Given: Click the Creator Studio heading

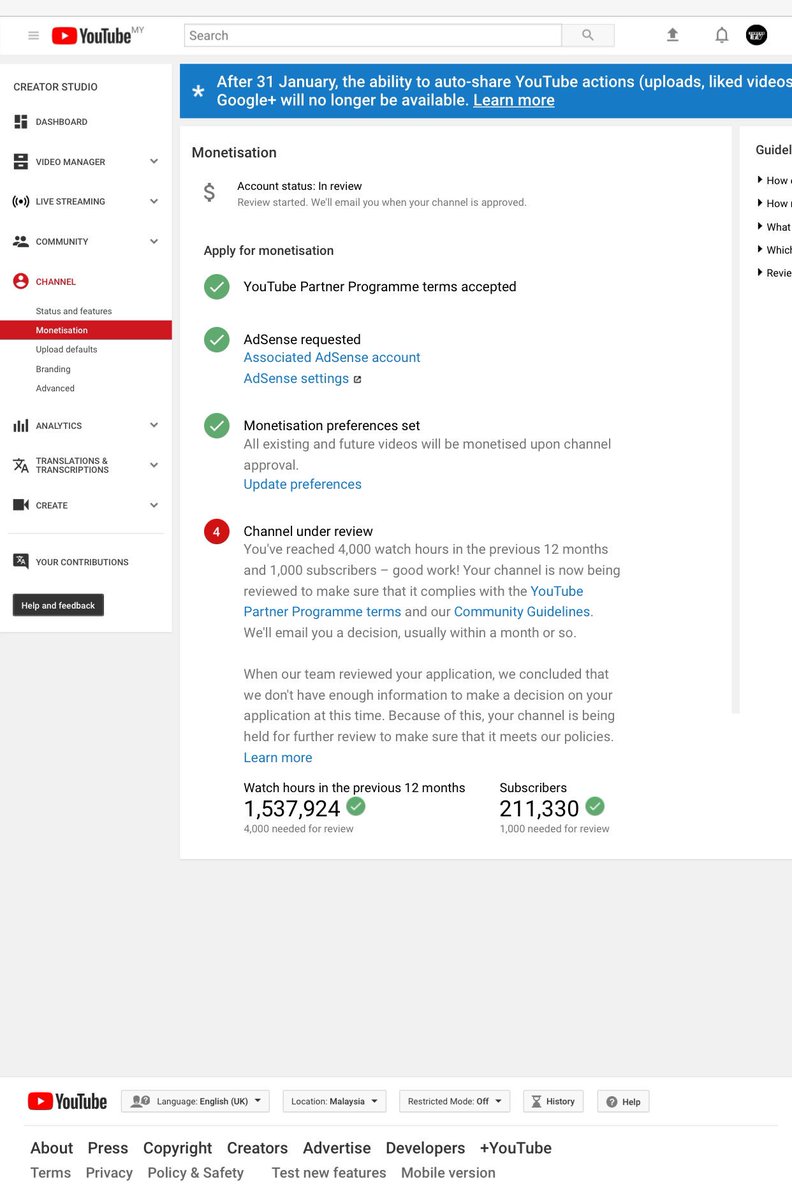Looking at the screenshot, I should point(55,87).
